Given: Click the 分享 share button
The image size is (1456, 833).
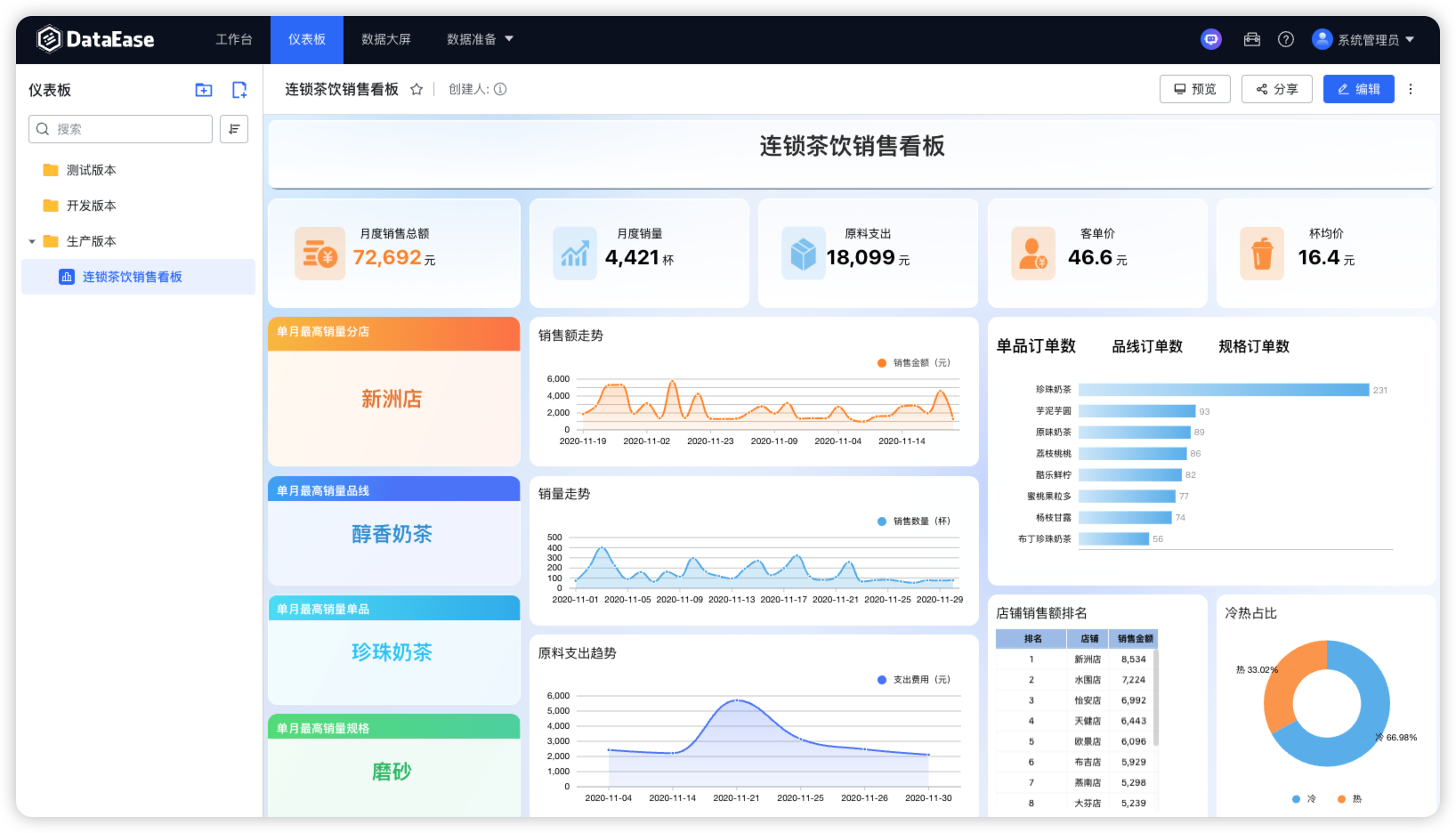Looking at the screenshot, I should (x=1276, y=89).
